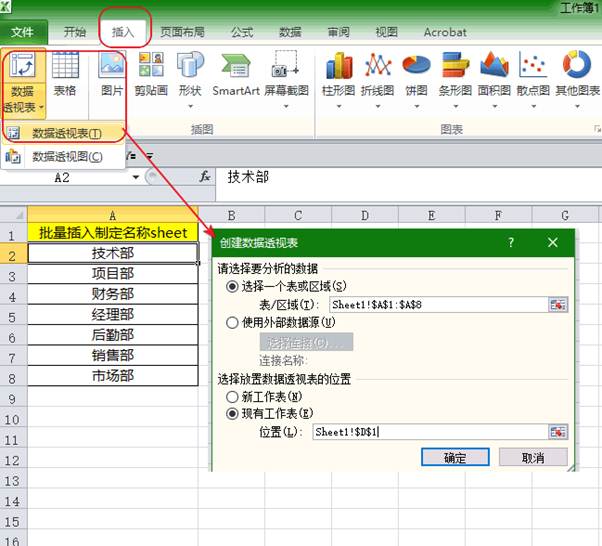Click the 取消 button in dialog
The image size is (602, 546).
(x=534, y=457)
